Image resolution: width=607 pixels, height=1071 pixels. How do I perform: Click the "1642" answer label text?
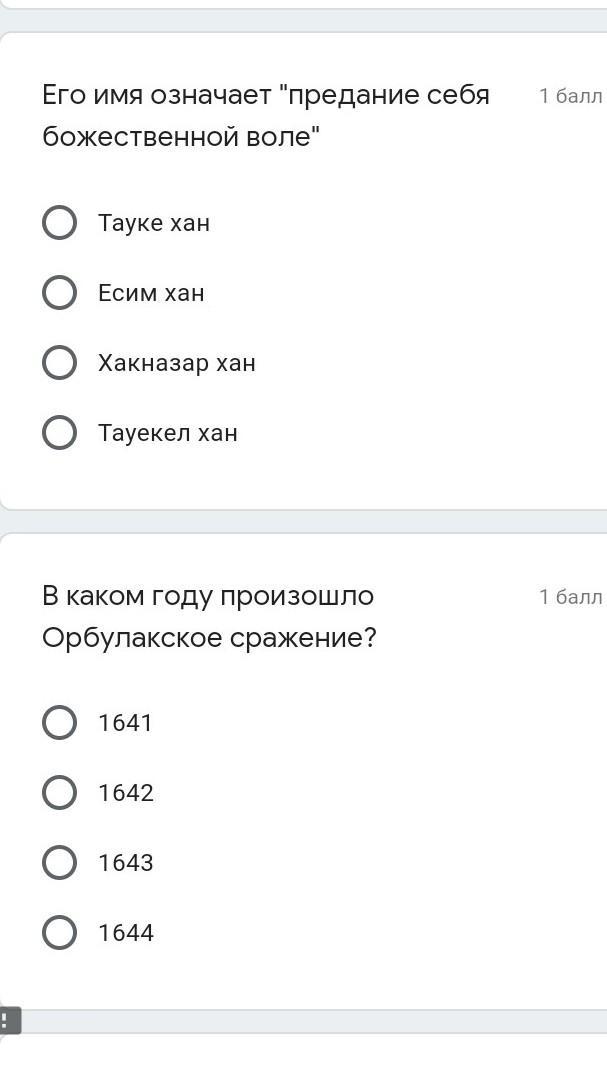(x=126, y=793)
